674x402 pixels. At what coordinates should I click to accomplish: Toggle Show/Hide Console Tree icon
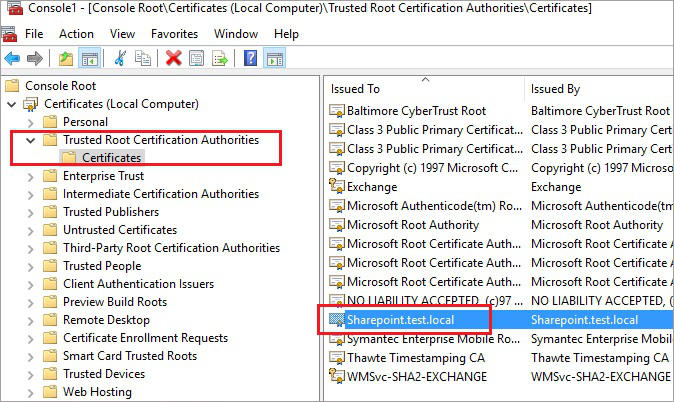tap(90, 58)
